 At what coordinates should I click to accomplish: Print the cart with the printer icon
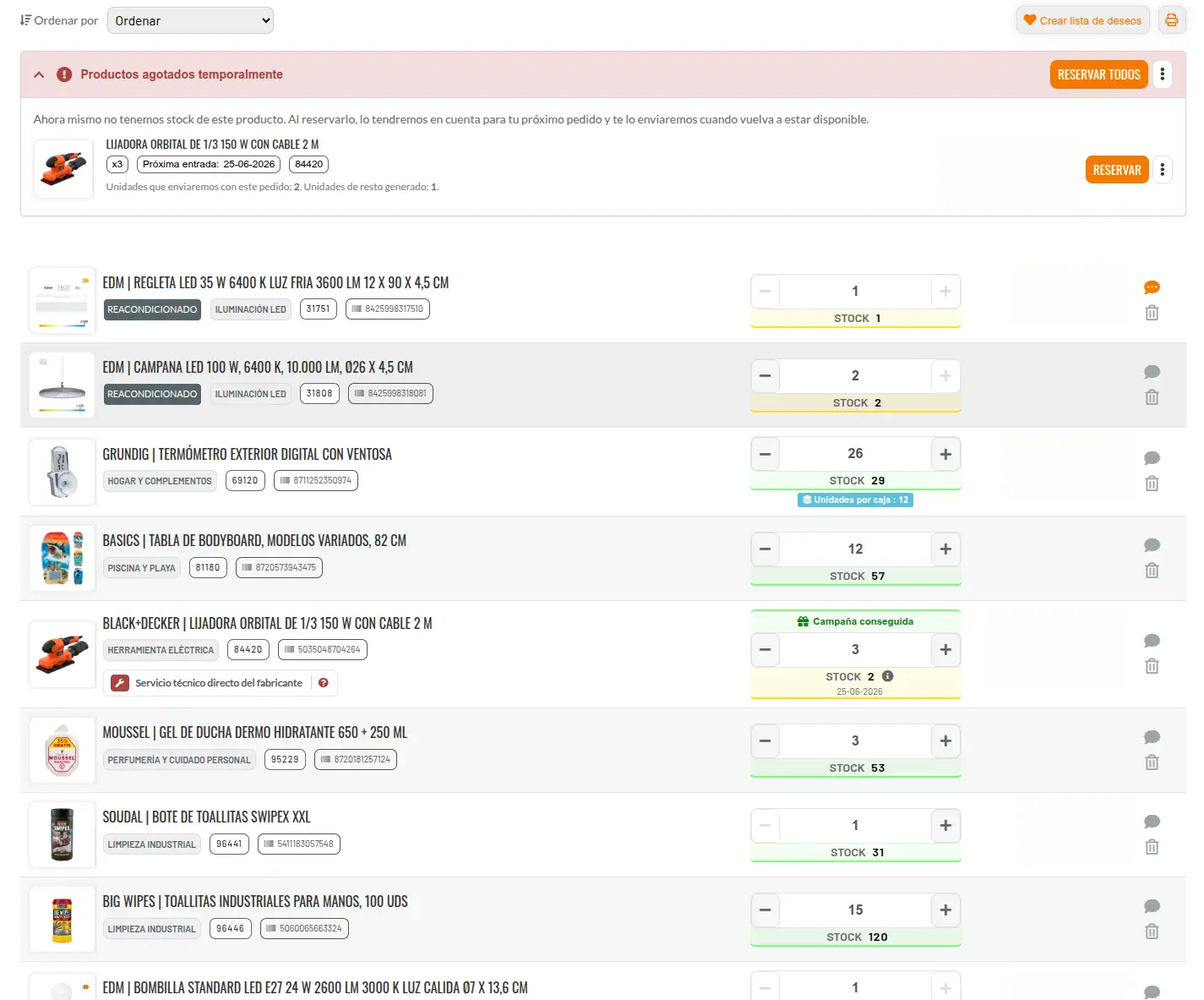pos(1171,20)
